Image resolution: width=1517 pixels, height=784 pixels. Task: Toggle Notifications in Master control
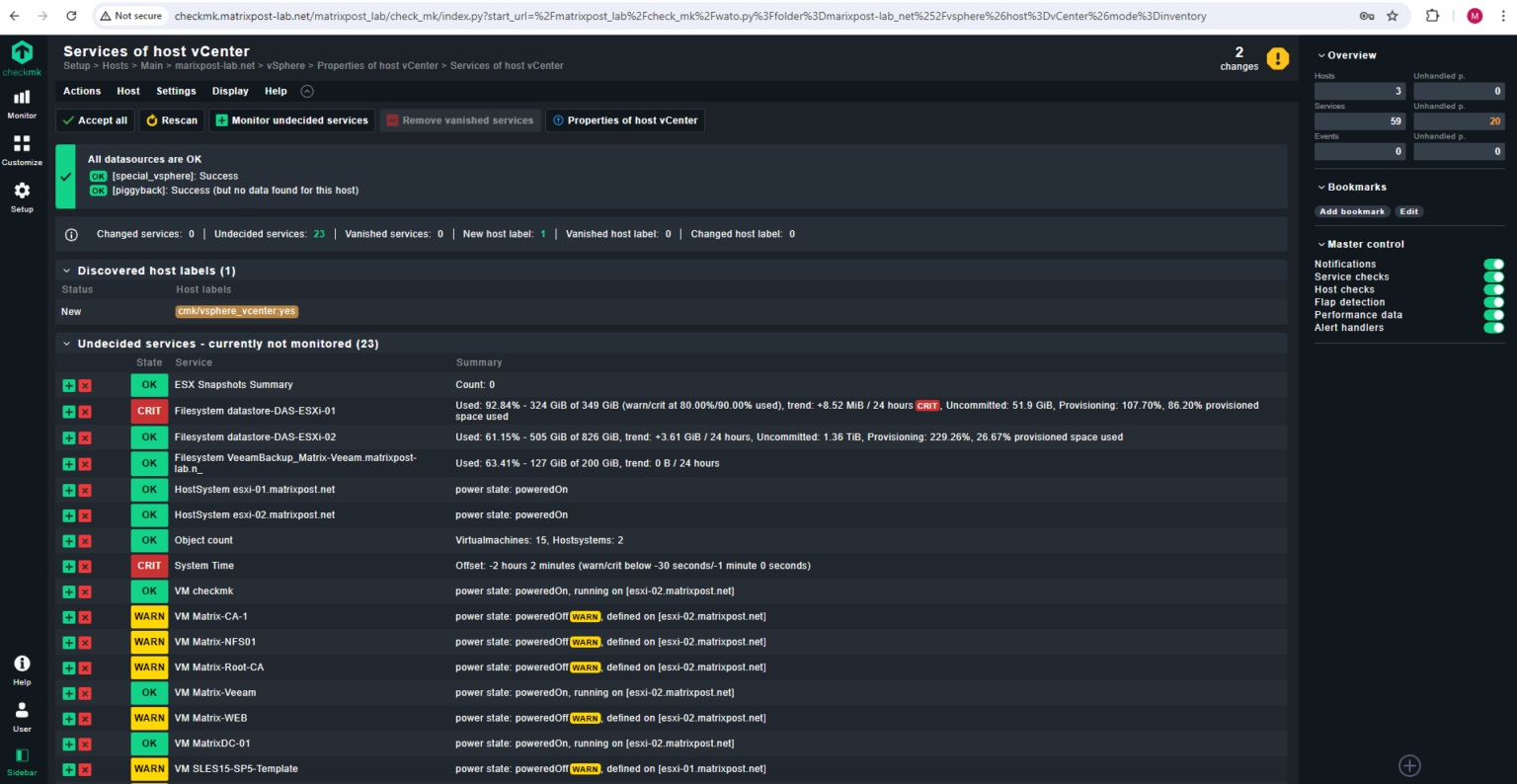[x=1493, y=264]
